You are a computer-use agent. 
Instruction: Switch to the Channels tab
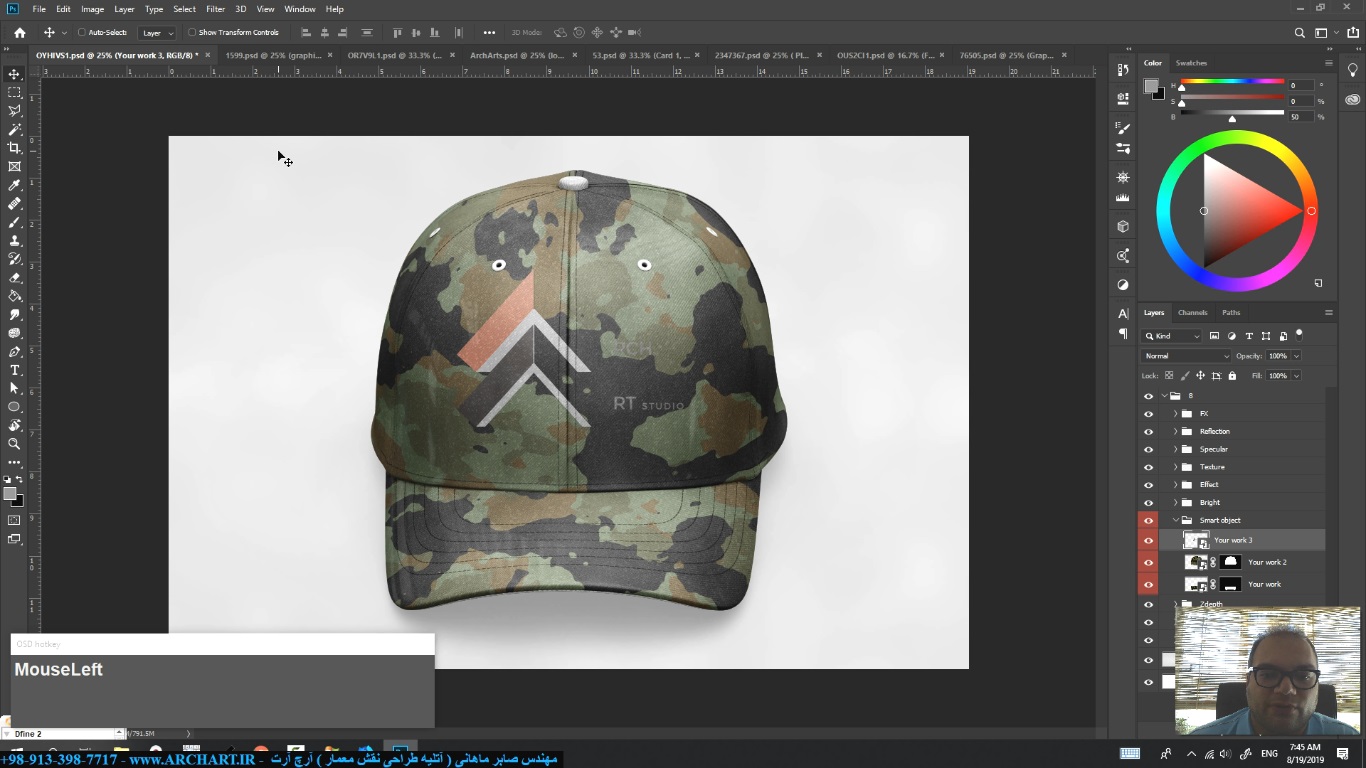pyautogui.click(x=1192, y=312)
